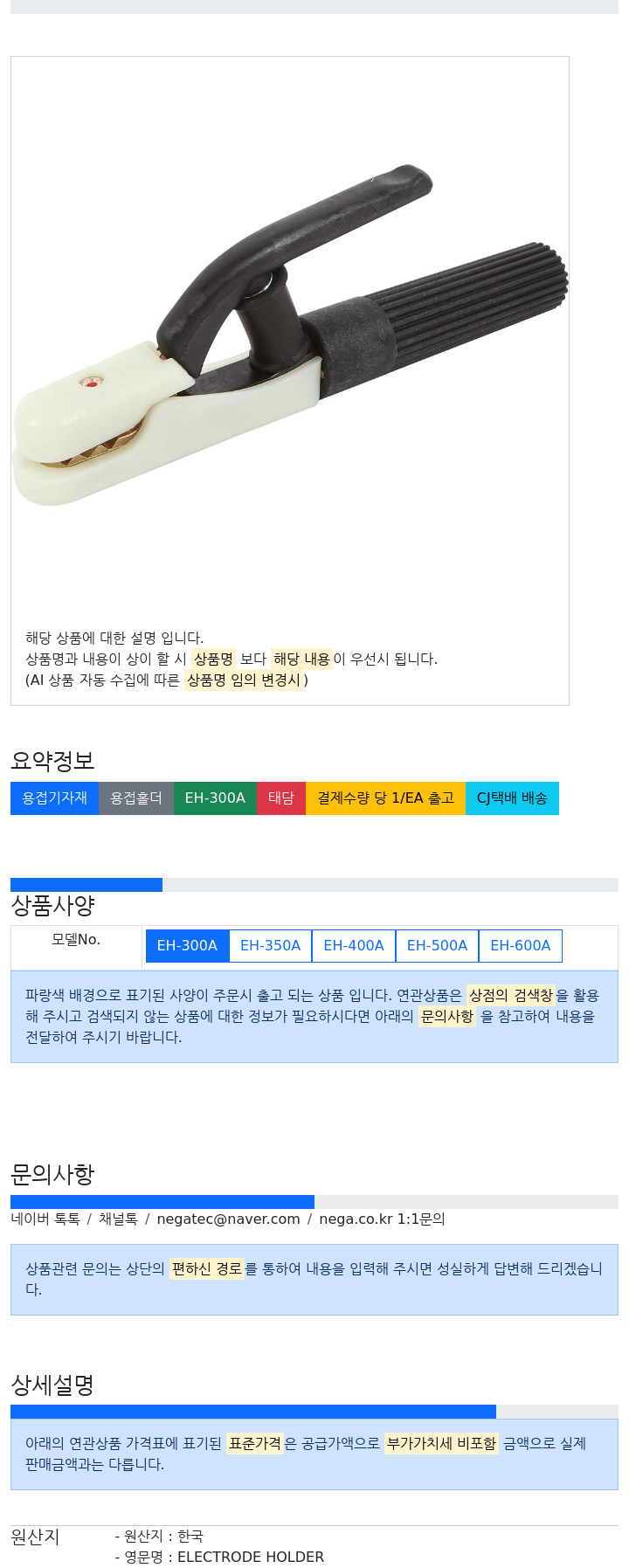Viewport: 629px width, 1568px height.
Task: Click the negatec@naver.com email link
Action: tap(228, 1219)
